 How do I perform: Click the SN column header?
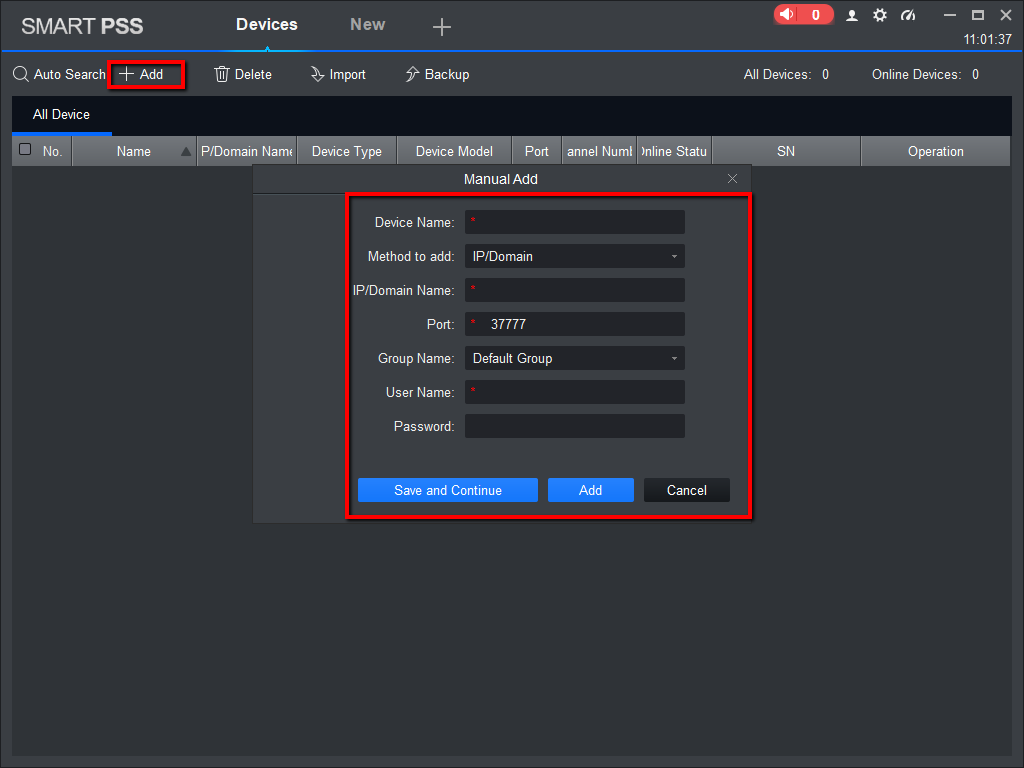[x=786, y=152]
